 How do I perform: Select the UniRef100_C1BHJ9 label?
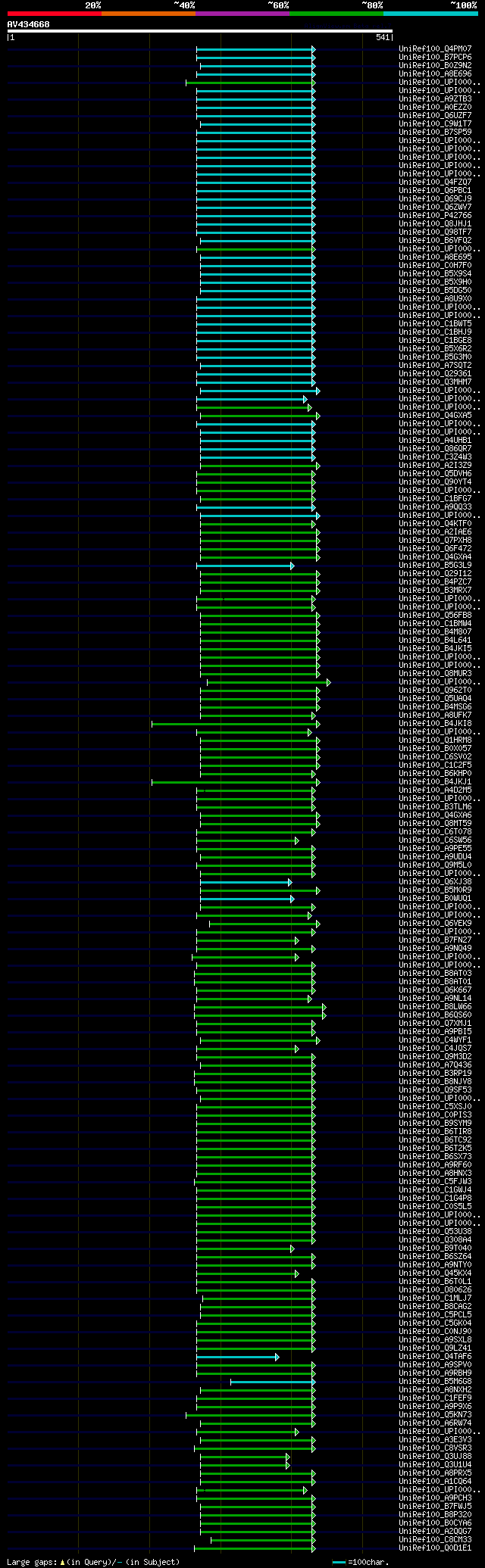click(x=435, y=332)
